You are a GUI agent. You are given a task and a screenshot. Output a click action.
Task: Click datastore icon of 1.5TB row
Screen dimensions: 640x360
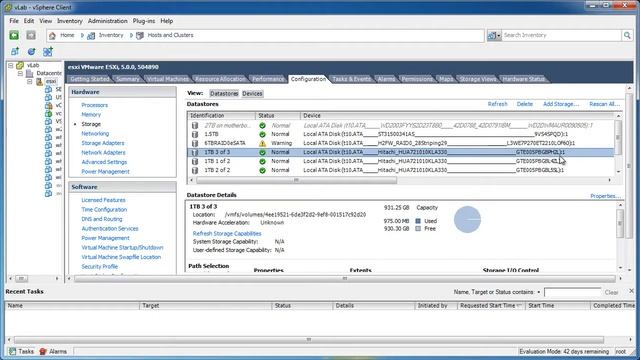tap(195, 134)
